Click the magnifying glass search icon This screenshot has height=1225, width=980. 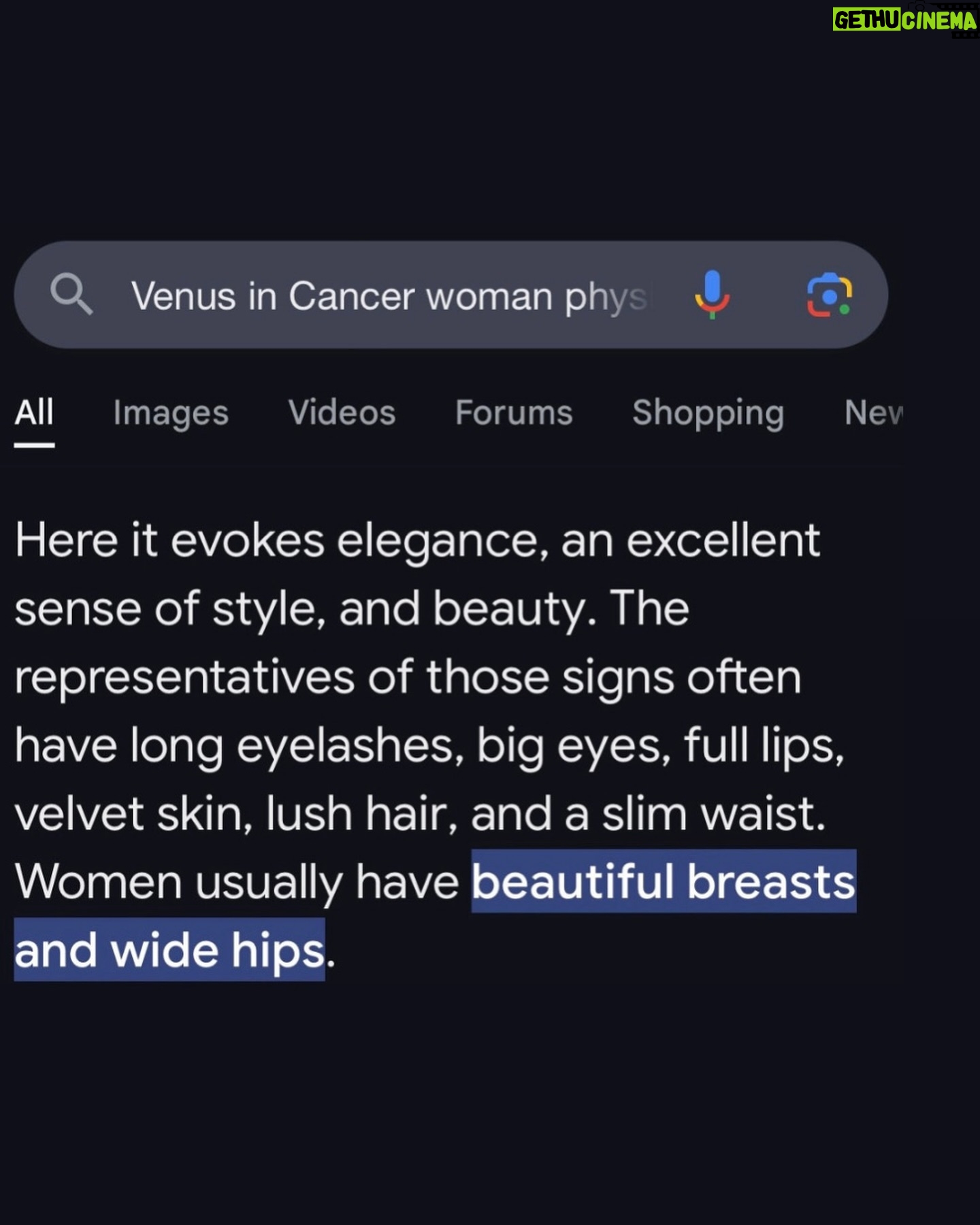tap(71, 294)
